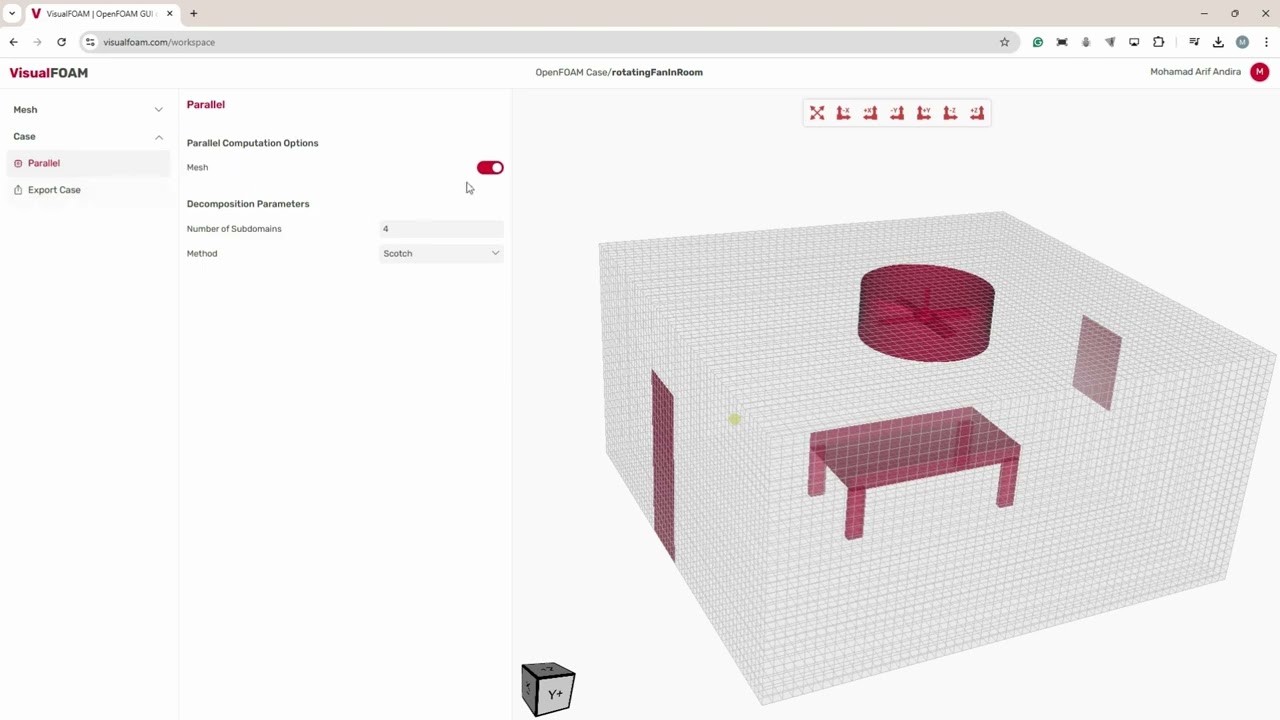Click the site information icon in address bar
The height and width of the screenshot is (720, 1280).
click(90, 42)
